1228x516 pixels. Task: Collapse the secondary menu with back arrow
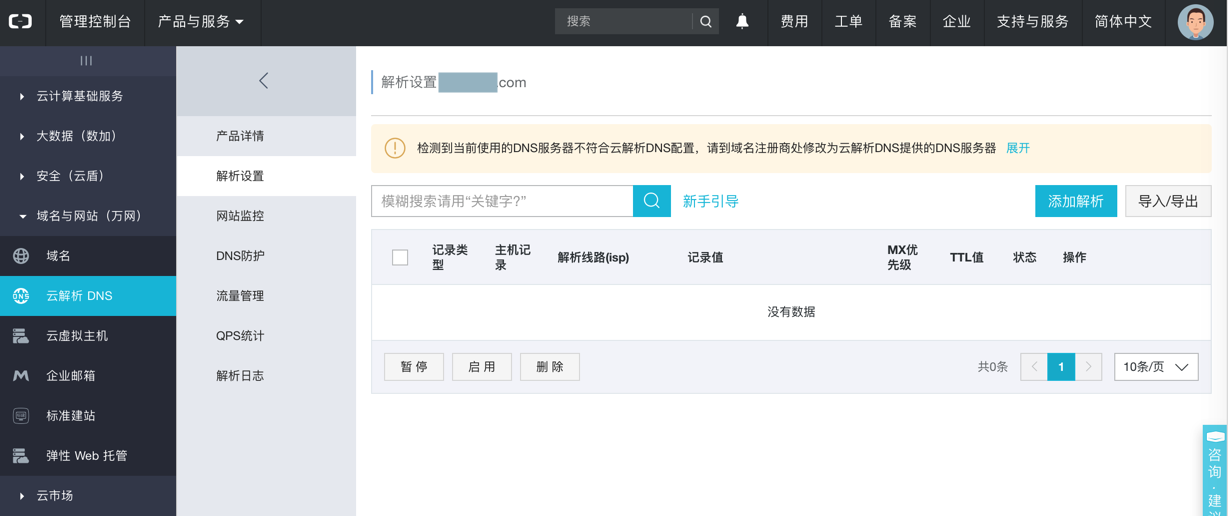tap(264, 81)
